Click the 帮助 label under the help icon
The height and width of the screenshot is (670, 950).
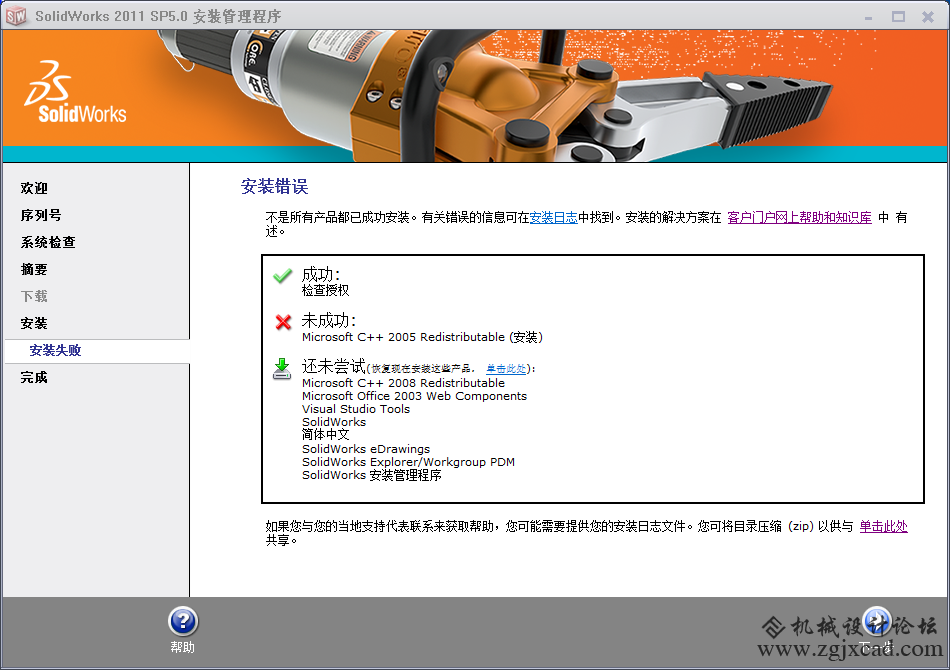click(x=182, y=647)
